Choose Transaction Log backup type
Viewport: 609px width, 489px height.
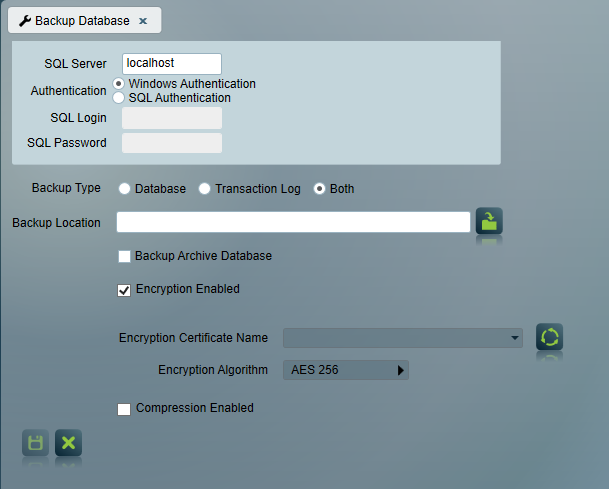204,189
